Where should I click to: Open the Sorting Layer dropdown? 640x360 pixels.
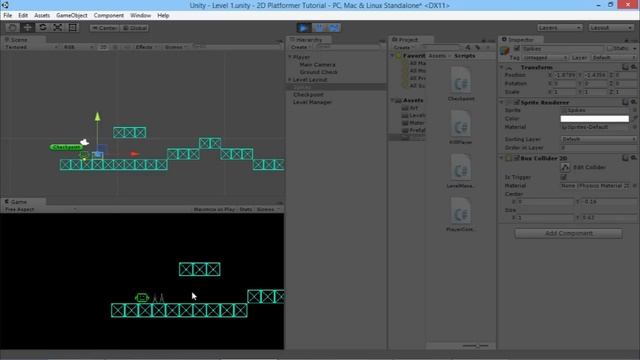point(599,139)
